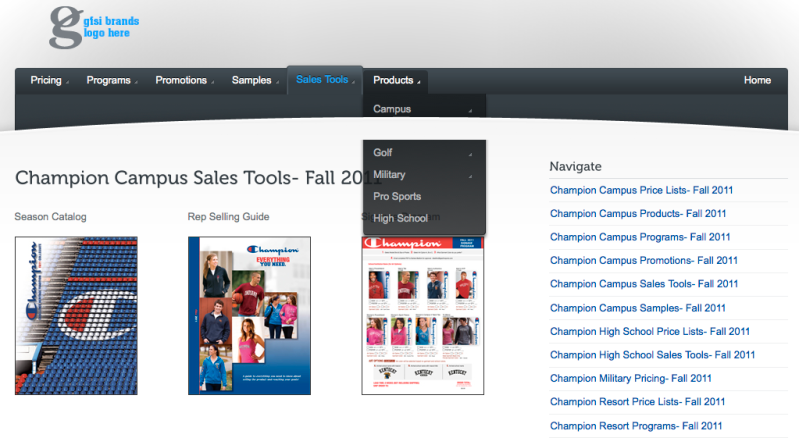Open the Samples menu
Viewport: 799px width, 438px height.
pyautogui.click(x=254, y=80)
